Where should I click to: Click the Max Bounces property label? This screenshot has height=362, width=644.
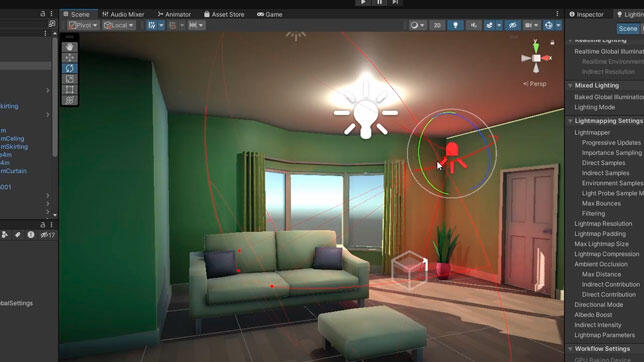coord(601,203)
